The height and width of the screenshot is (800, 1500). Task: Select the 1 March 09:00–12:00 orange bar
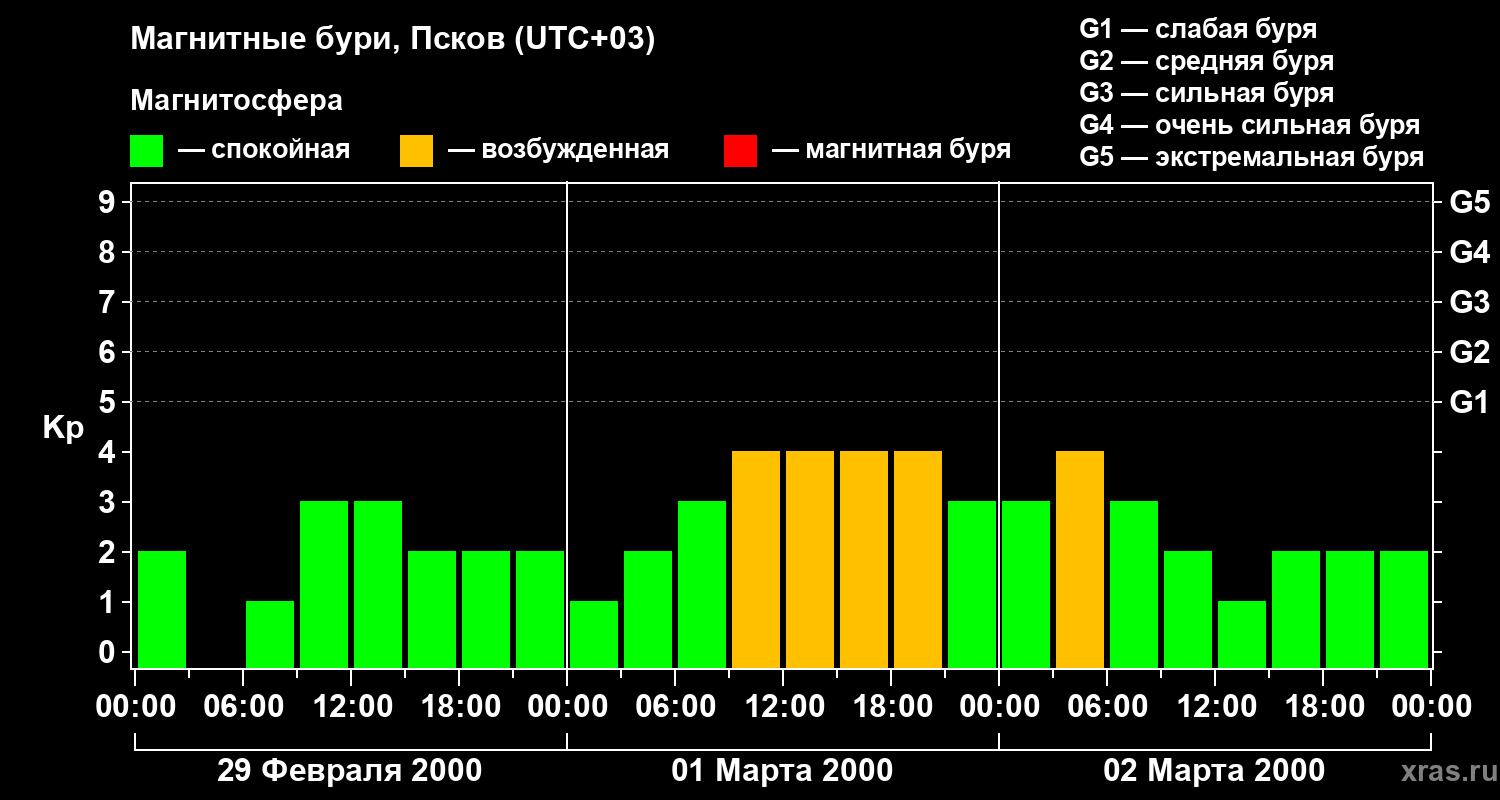[x=756, y=559]
